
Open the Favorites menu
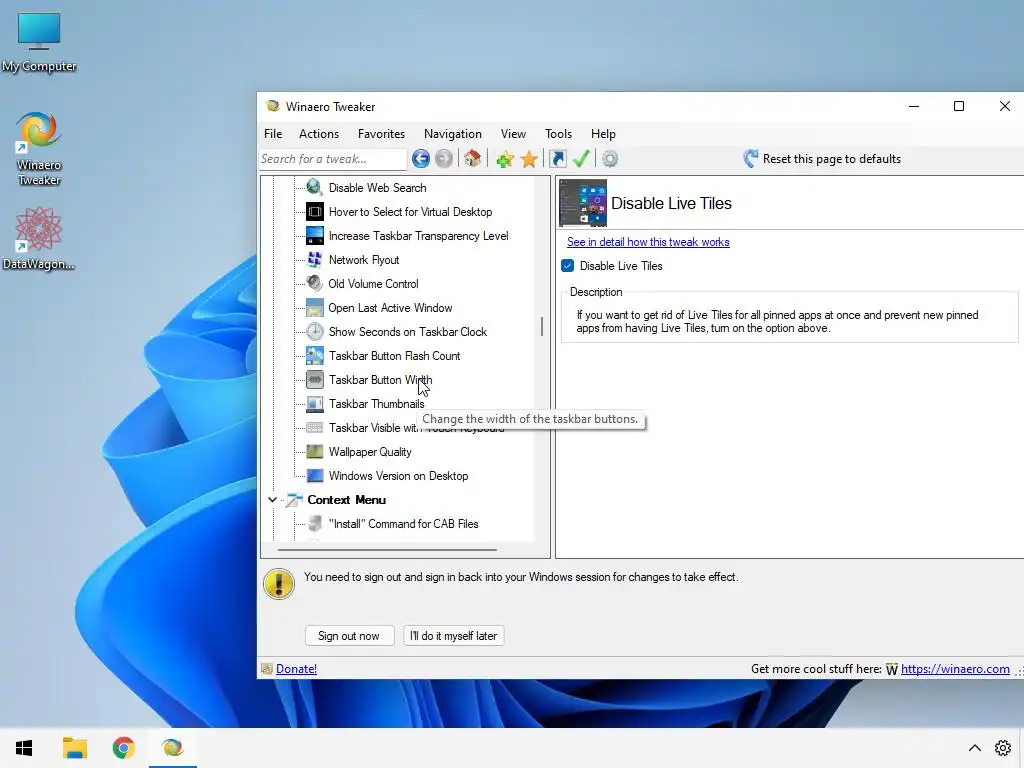pos(381,134)
